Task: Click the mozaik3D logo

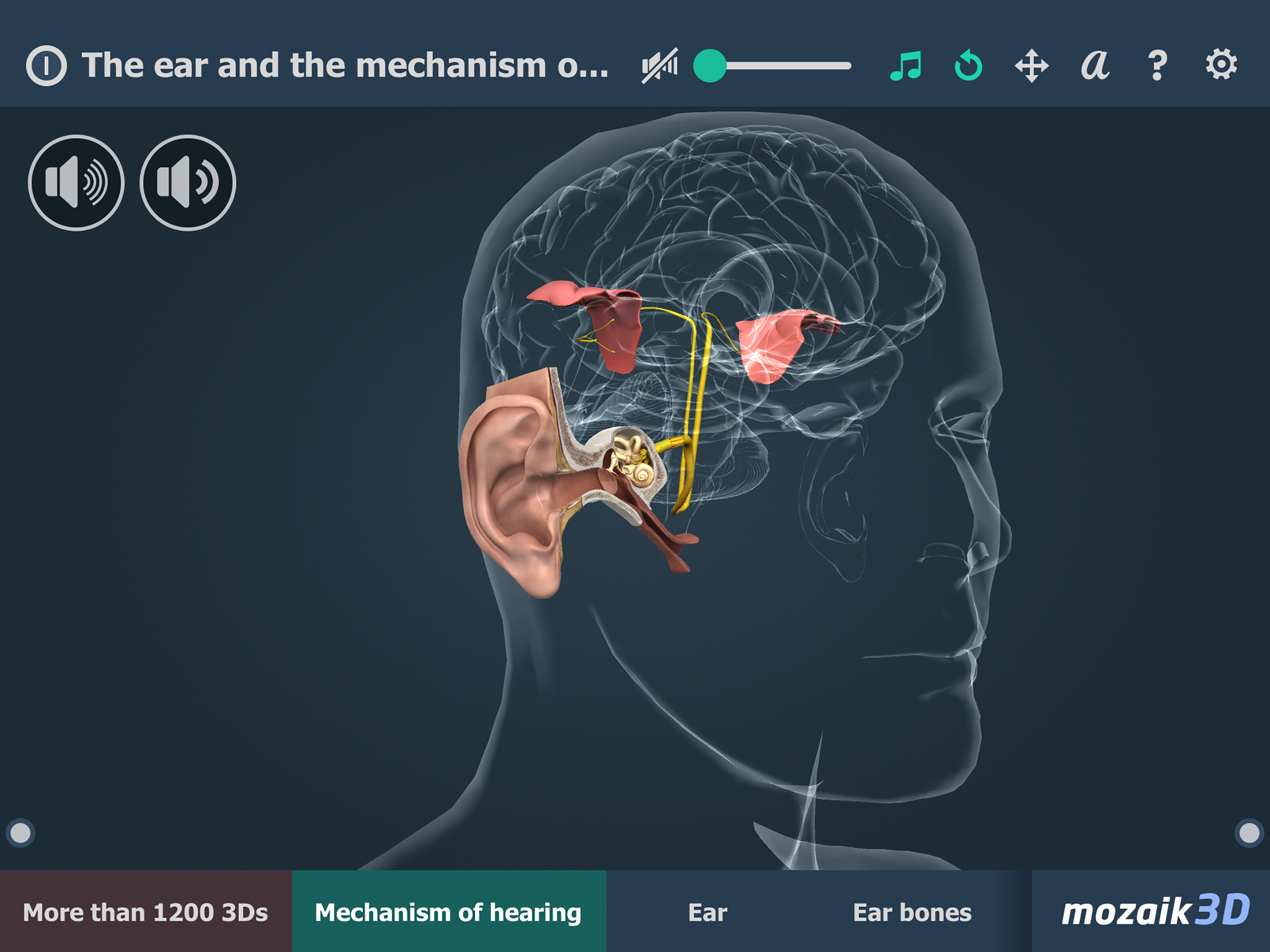Action: (1155, 911)
